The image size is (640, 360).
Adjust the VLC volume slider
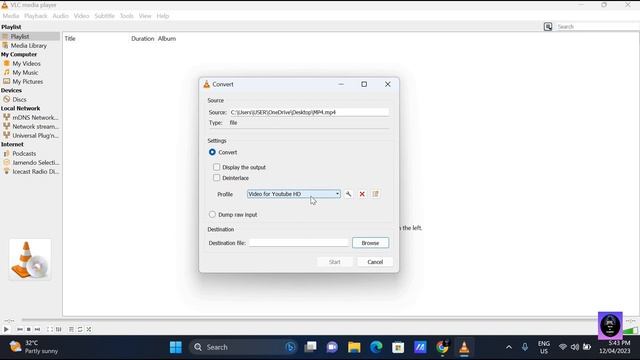[631, 330]
